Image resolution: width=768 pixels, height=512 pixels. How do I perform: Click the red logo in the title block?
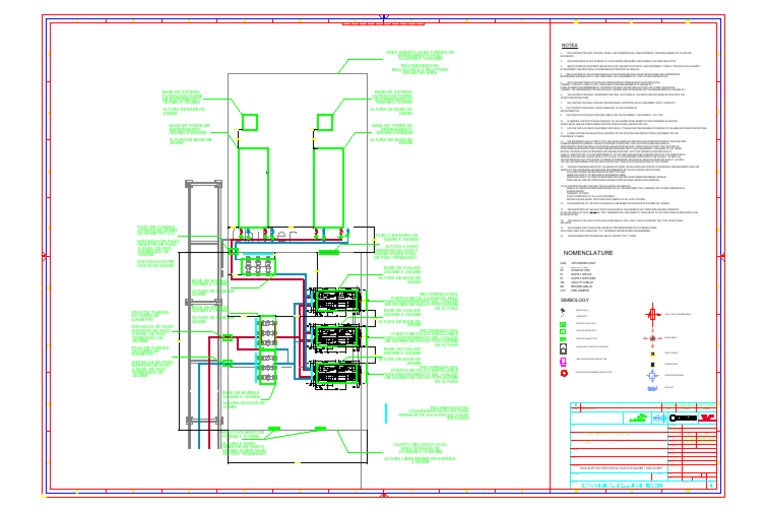click(707, 417)
